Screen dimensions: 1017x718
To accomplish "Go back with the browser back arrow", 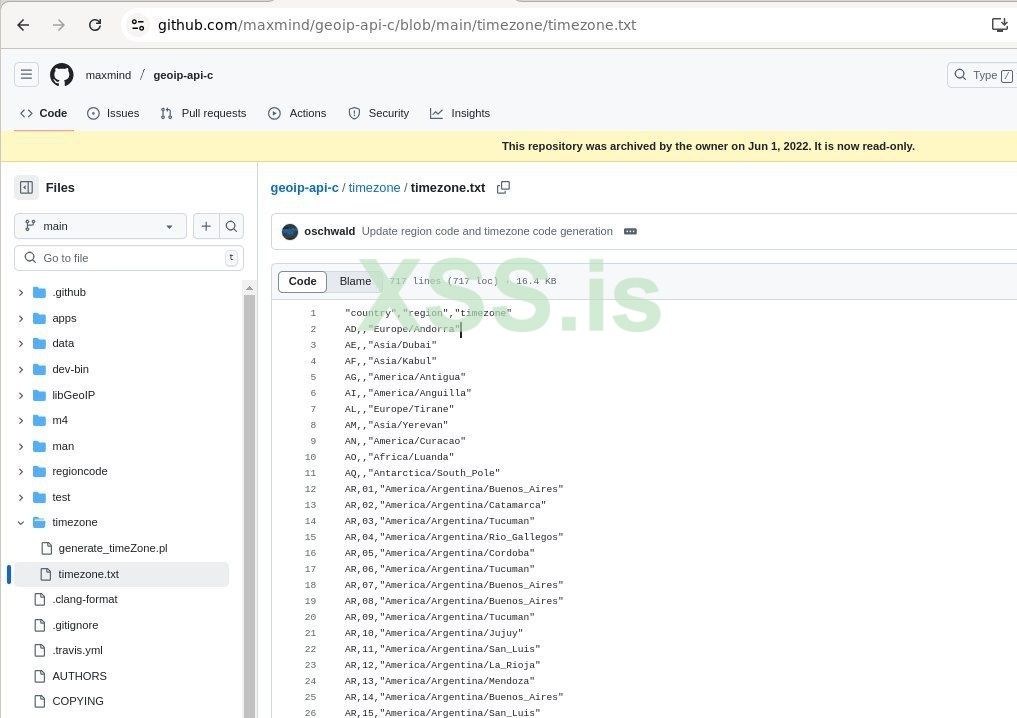I will (x=23, y=25).
